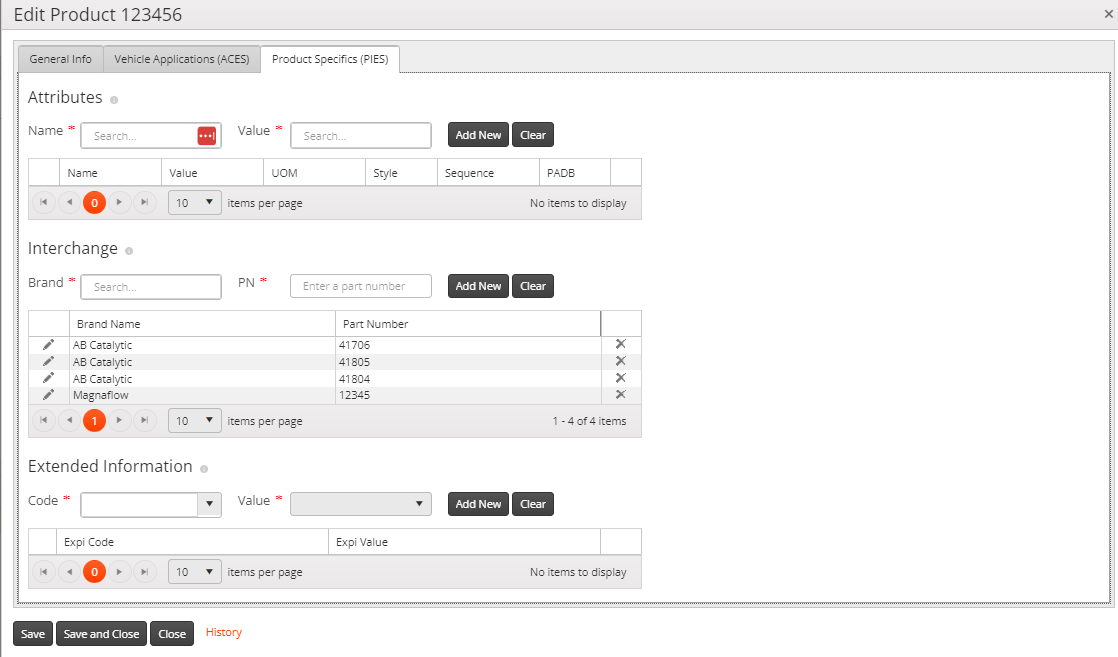Image resolution: width=1118 pixels, height=657 pixels.
Task: Go to next page in Extended Information pager
Action: point(119,571)
